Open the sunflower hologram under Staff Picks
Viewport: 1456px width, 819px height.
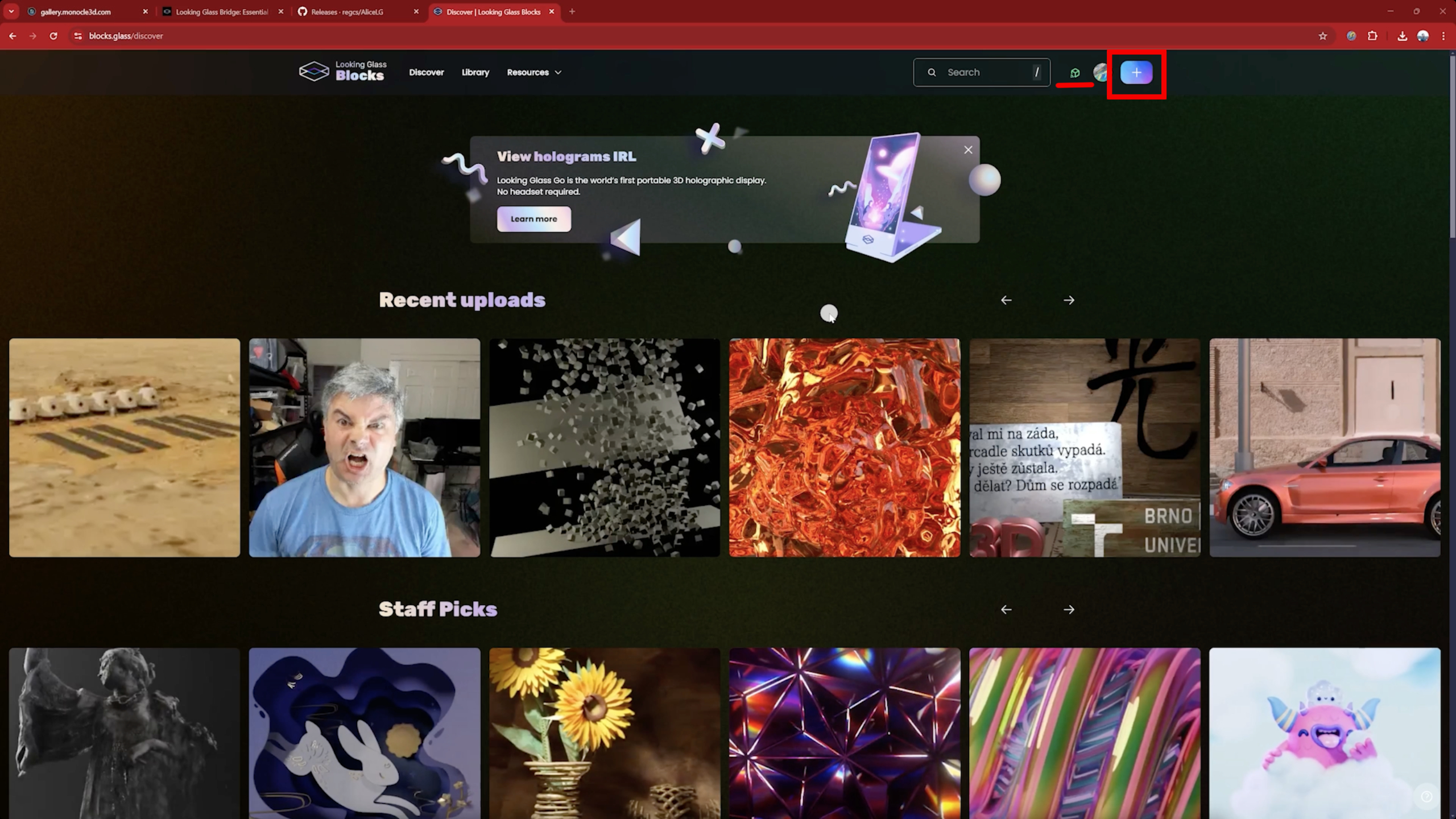point(604,734)
